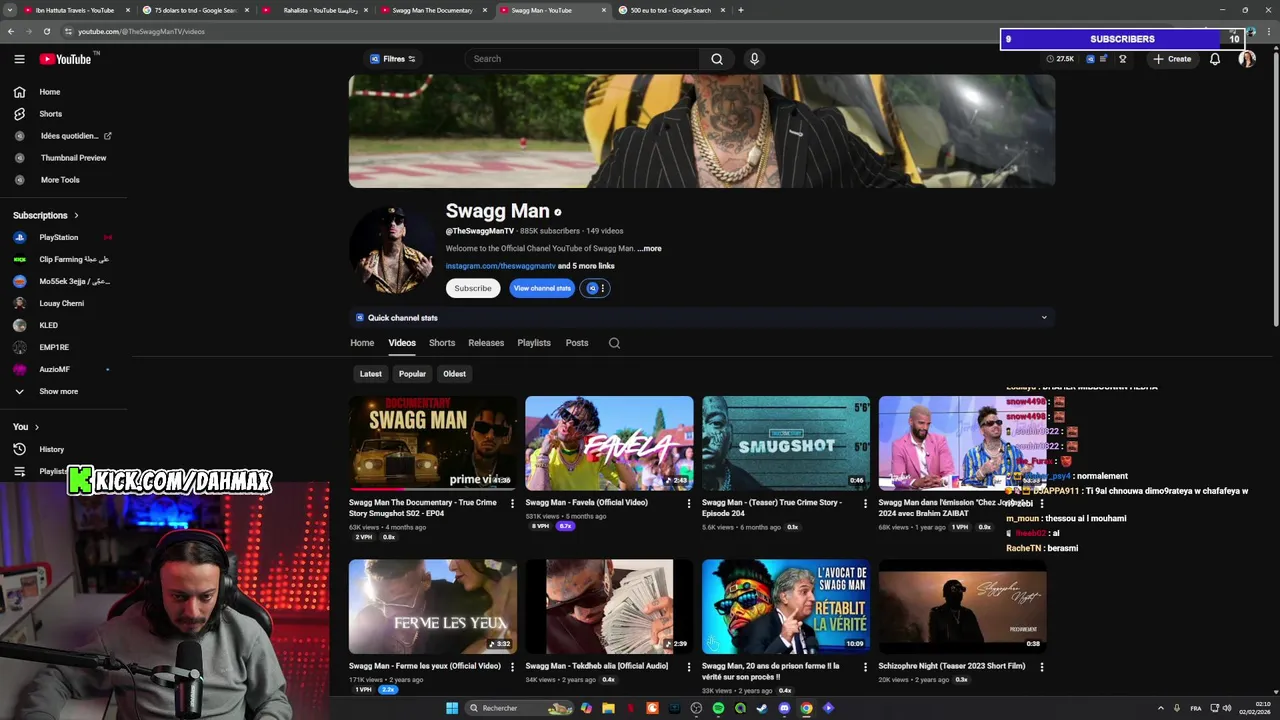Expand channel description with ...more

[649, 248]
